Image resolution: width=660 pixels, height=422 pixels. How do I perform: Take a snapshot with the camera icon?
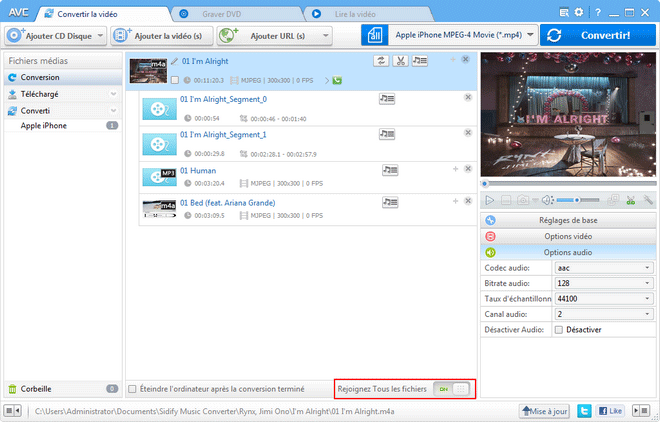[x=522, y=200]
